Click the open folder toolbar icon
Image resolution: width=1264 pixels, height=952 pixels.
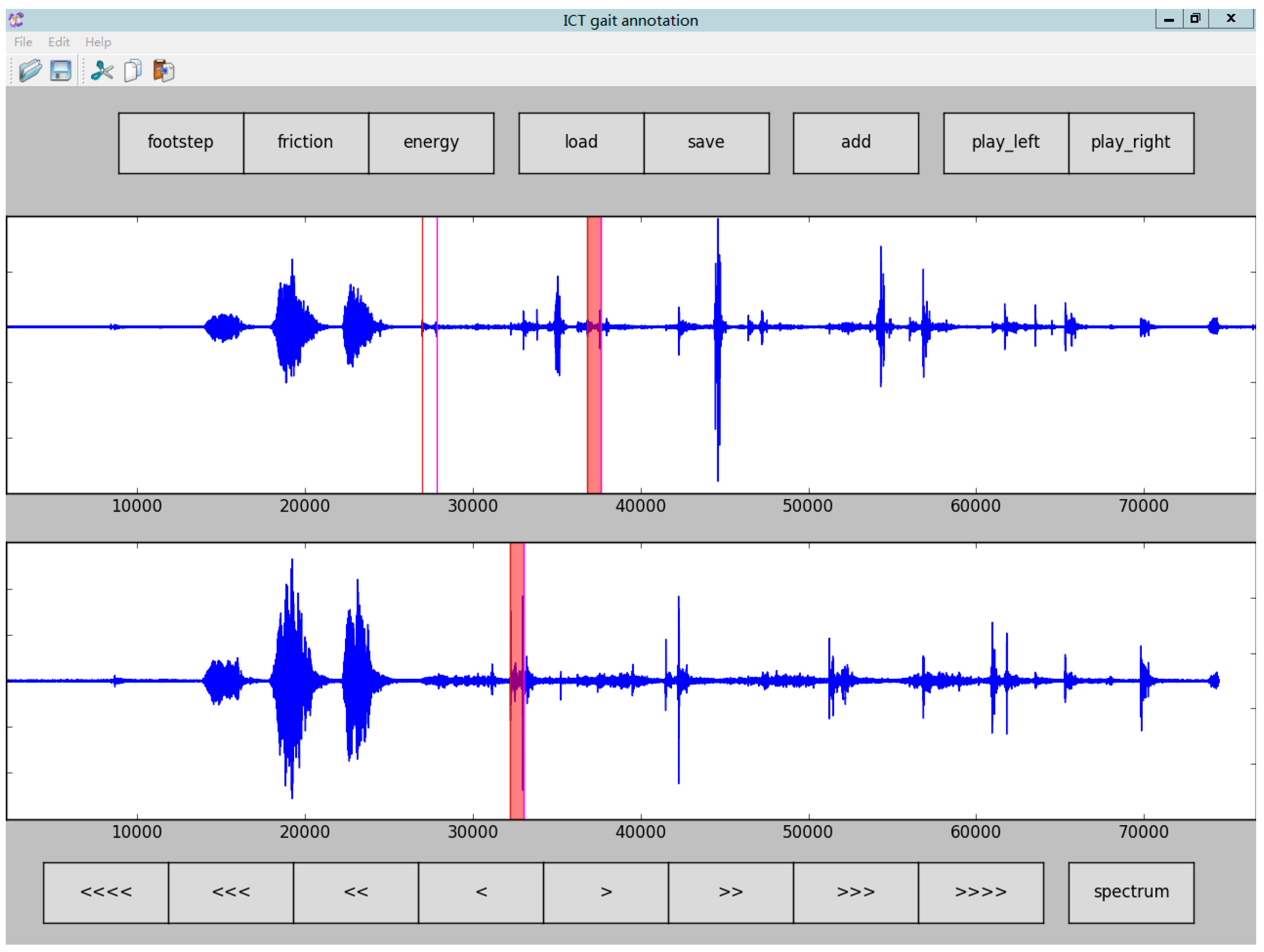pos(30,71)
